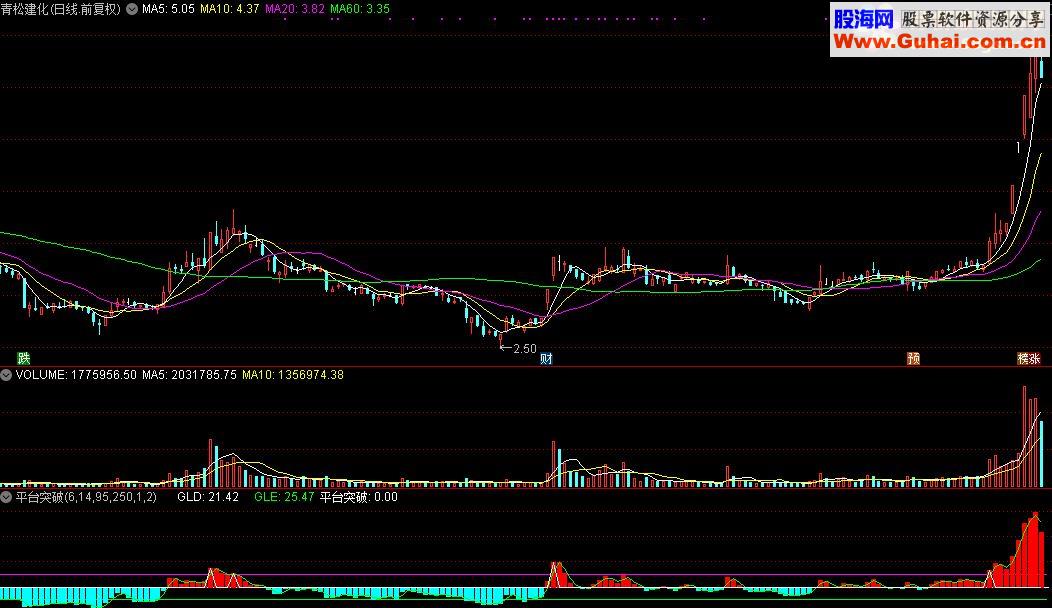Open the 股海网 Guhai.com.cn banner link
This screenshot has width=1052, height=608.
[939, 30]
